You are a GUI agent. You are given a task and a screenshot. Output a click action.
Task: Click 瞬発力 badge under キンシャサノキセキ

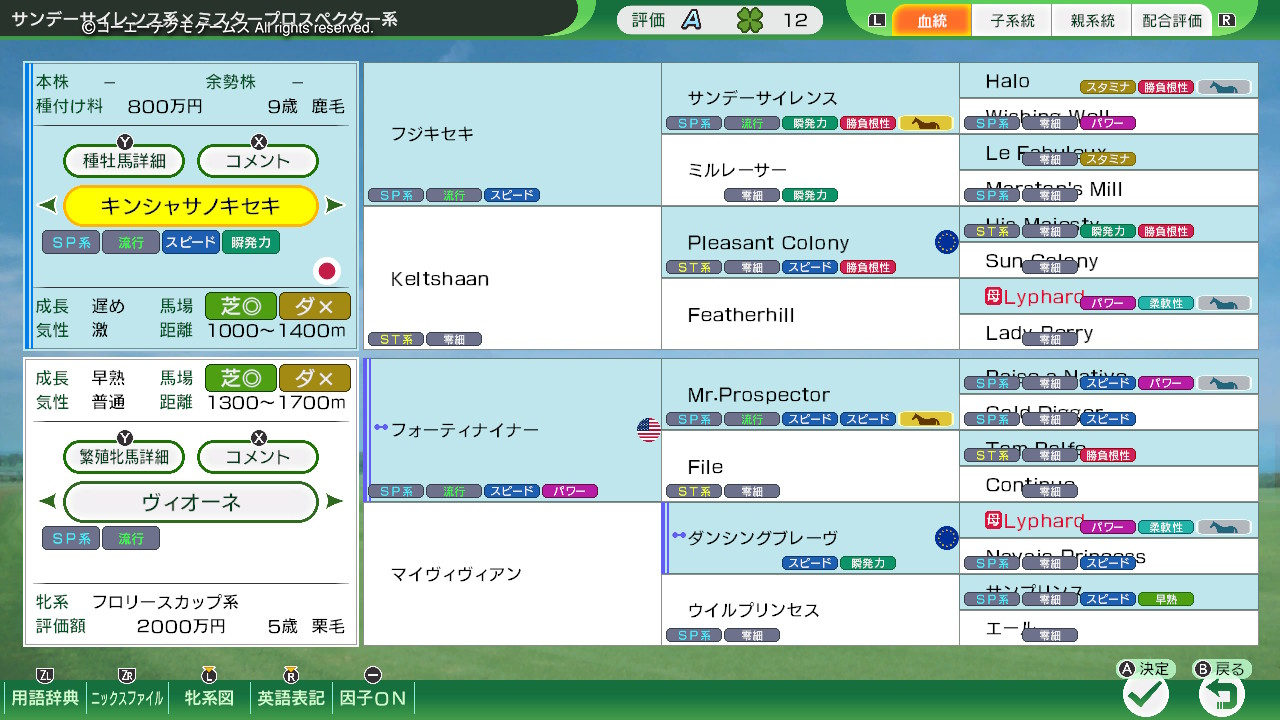[x=251, y=242]
